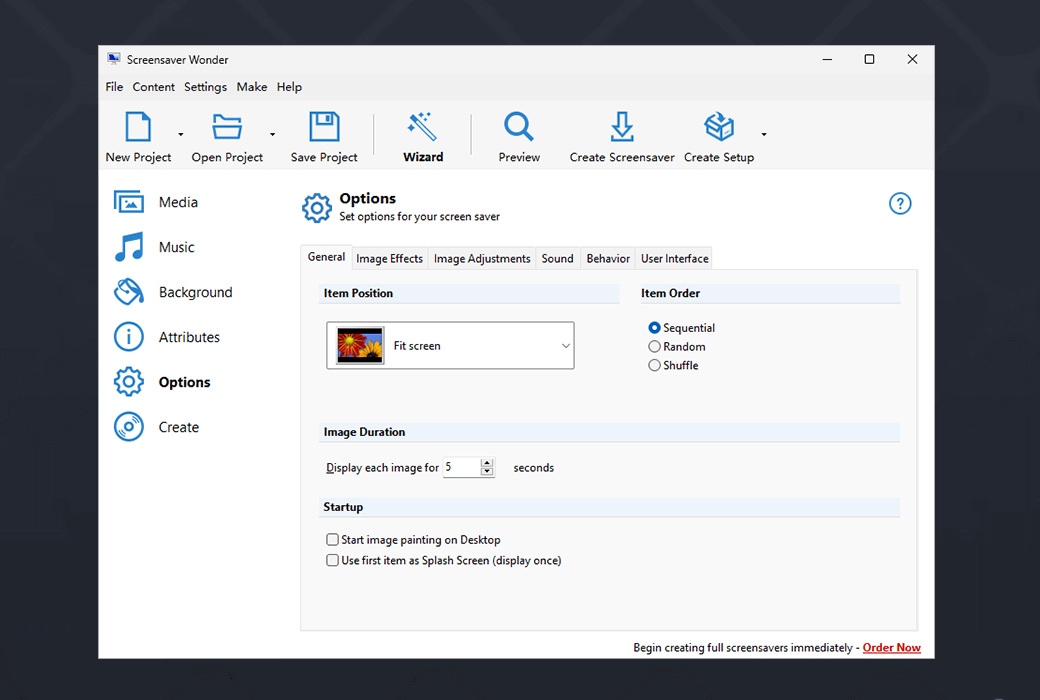This screenshot has width=1040, height=700.
Task: Click the blue help question mark icon
Action: click(x=900, y=204)
